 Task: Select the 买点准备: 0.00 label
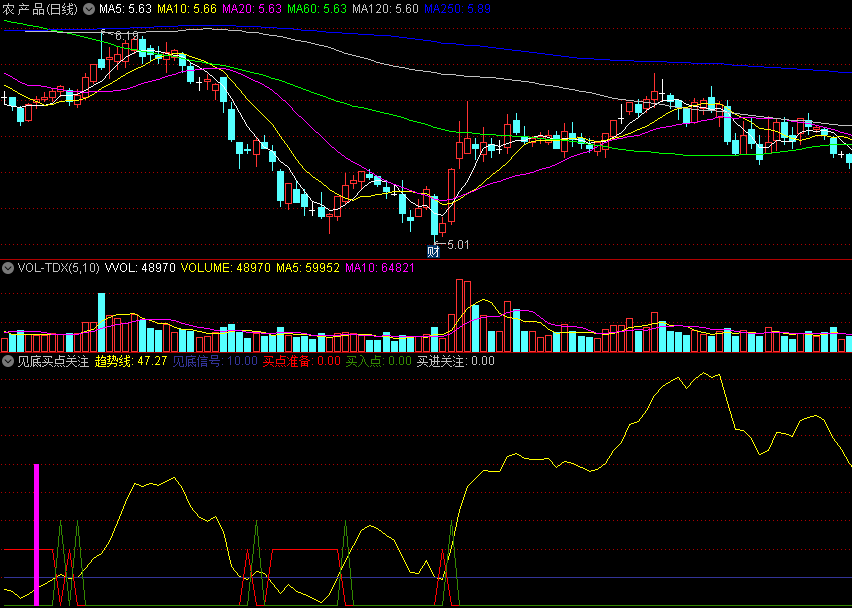[302, 361]
